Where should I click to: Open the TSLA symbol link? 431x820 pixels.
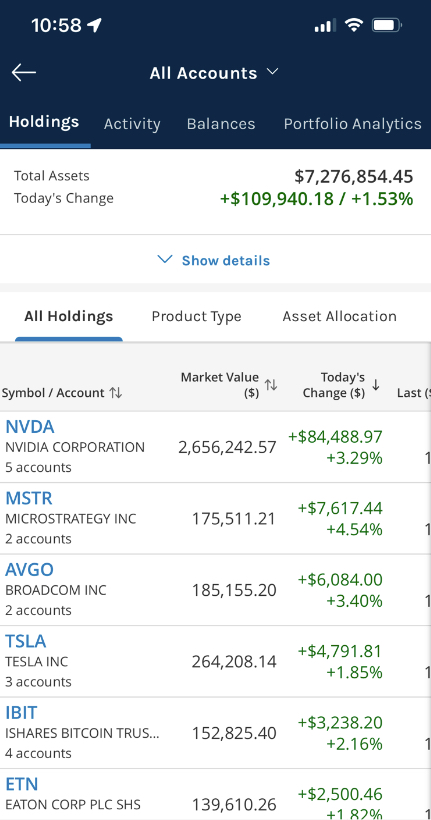26,642
